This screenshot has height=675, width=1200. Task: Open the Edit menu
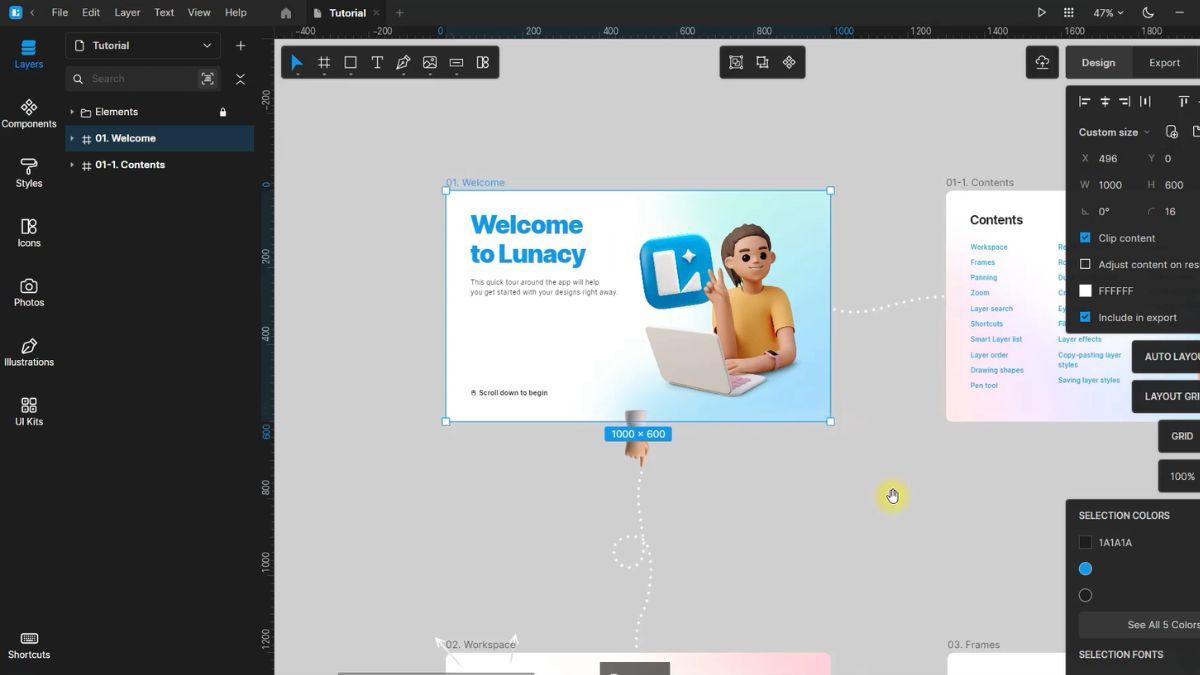tap(91, 13)
